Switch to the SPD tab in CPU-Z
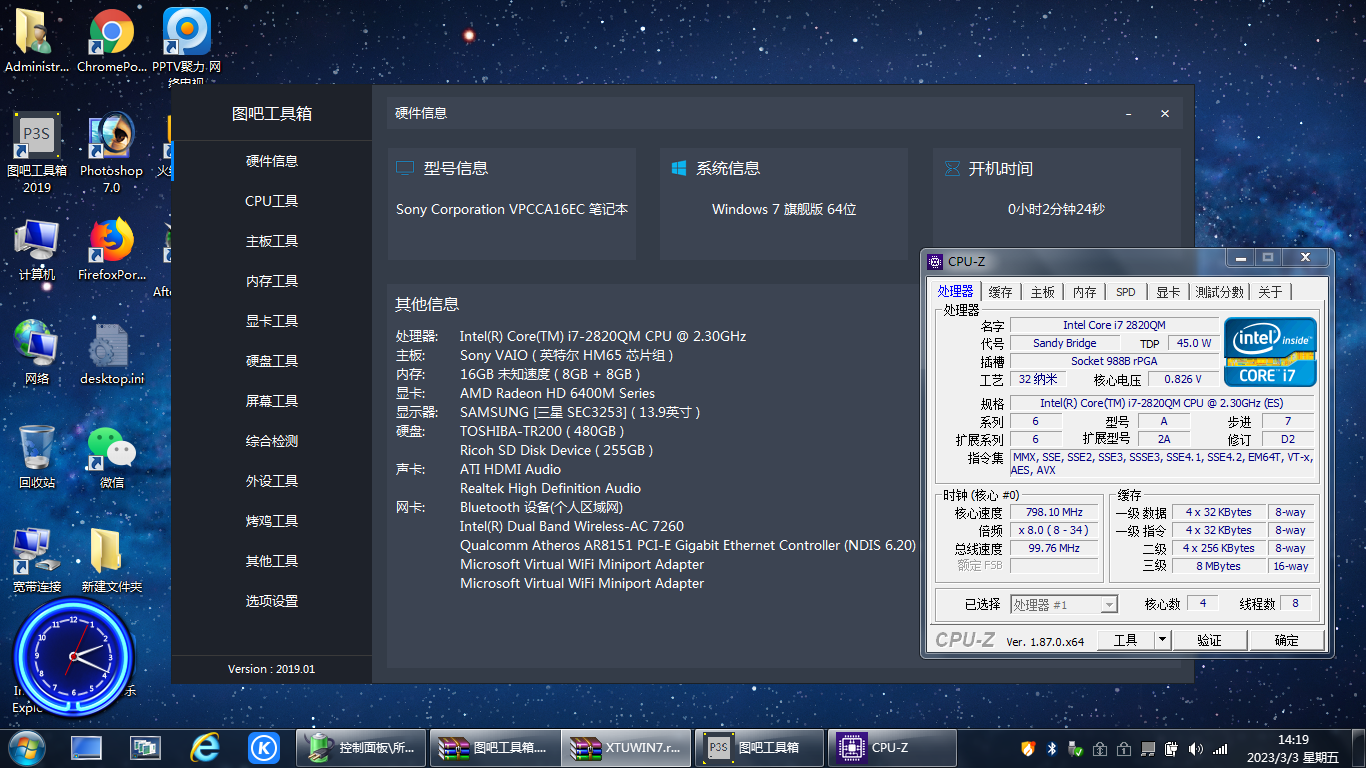The height and width of the screenshot is (768, 1366). pos(1125,291)
